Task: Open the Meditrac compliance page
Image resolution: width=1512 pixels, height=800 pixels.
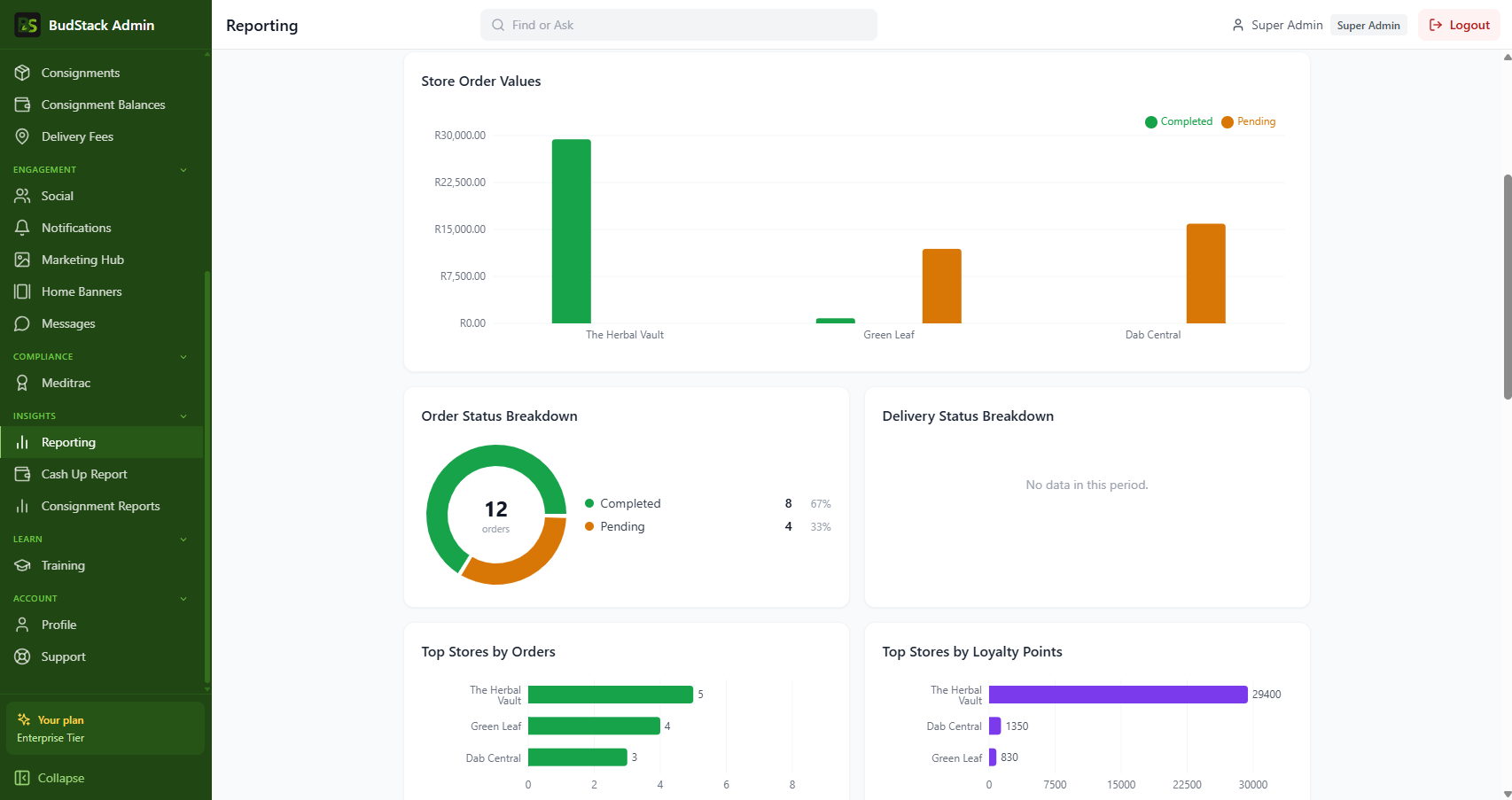Action: click(x=102, y=383)
